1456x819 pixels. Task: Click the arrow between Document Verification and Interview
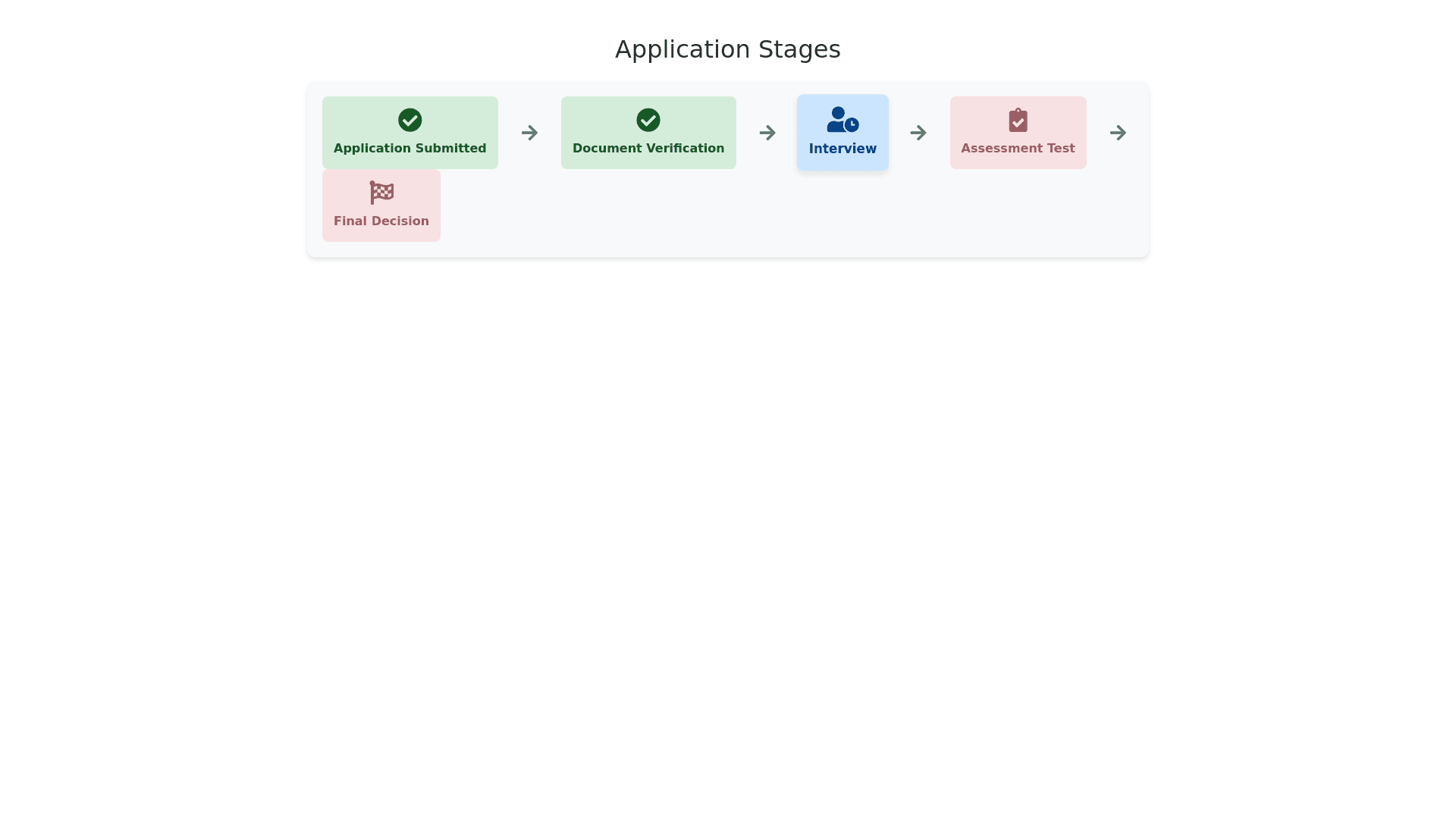pos(767,133)
